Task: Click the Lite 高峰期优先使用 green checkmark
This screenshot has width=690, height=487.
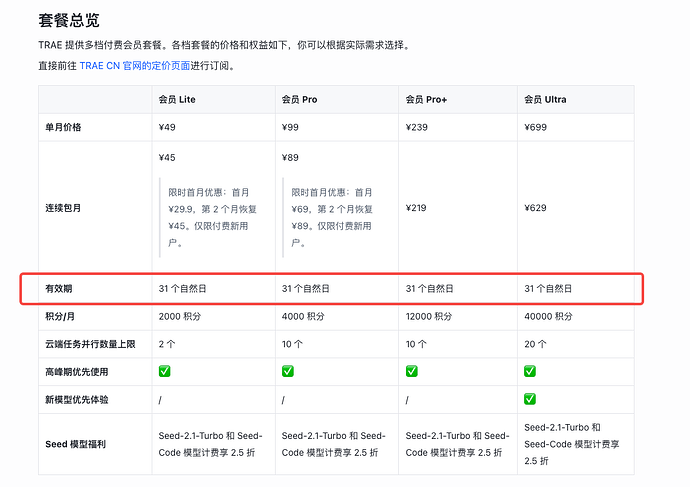Action: point(165,371)
